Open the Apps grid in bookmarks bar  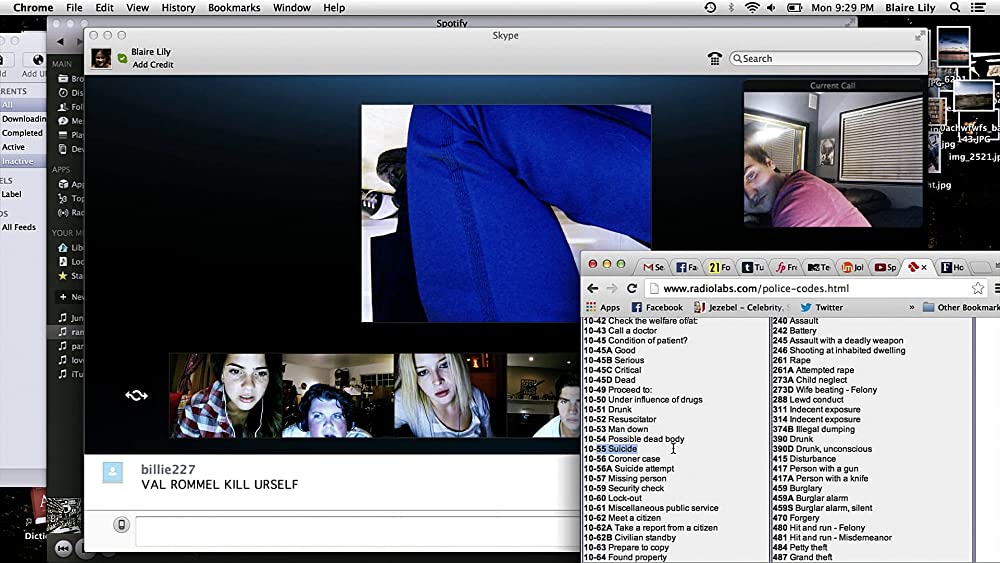click(x=603, y=307)
